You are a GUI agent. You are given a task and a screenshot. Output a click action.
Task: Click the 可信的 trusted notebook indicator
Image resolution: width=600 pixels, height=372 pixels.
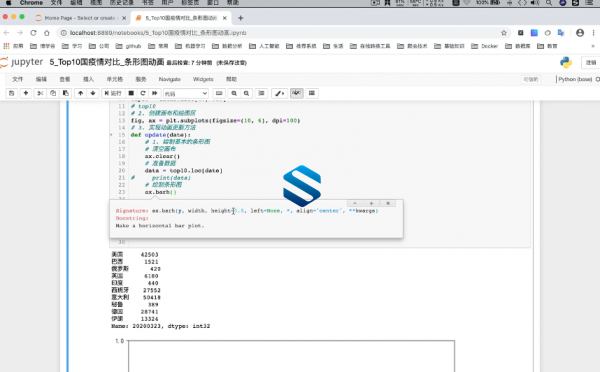(x=531, y=79)
